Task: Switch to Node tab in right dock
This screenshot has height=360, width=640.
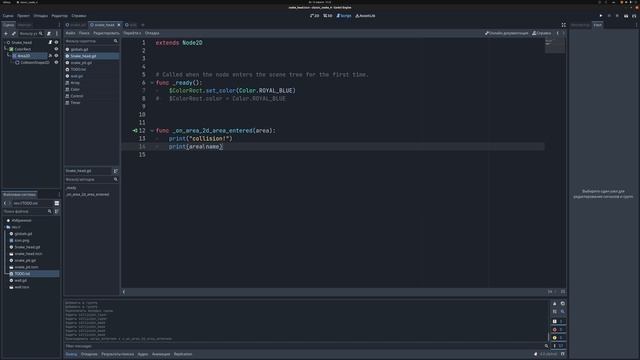Action: coord(598,25)
